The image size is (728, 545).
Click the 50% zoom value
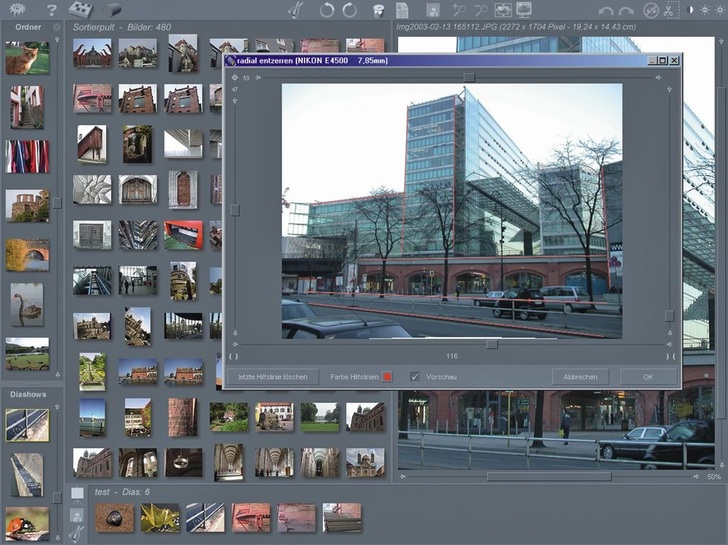(714, 477)
